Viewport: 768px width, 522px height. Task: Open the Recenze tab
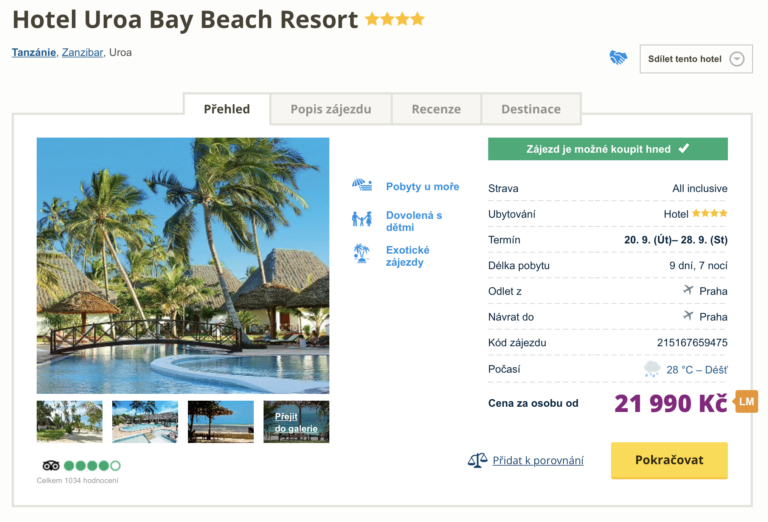pos(436,109)
